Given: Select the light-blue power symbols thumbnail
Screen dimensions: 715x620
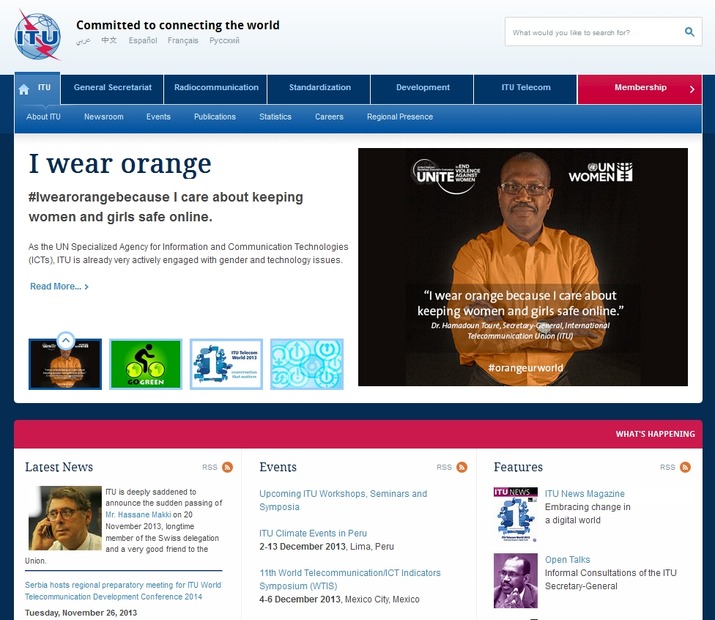Looking at the screenshot, I should (x=307, y=364).
